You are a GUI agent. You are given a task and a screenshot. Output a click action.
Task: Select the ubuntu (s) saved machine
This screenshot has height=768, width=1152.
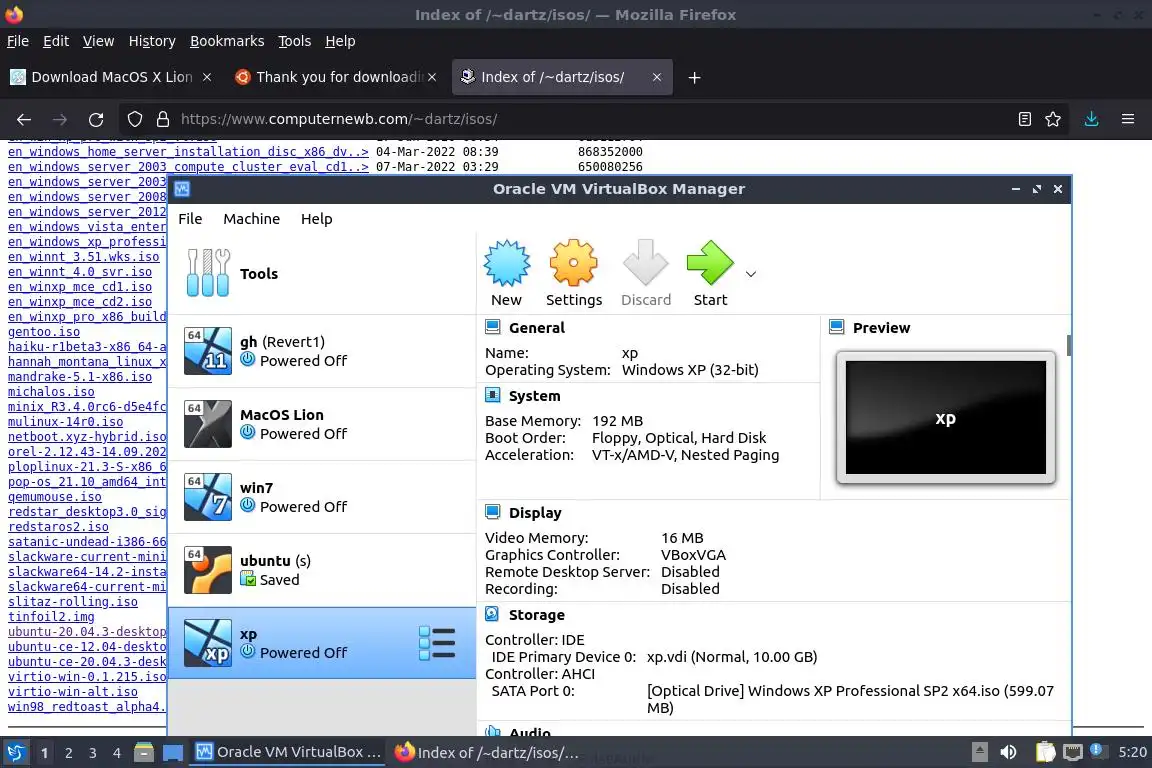(322, 570)
